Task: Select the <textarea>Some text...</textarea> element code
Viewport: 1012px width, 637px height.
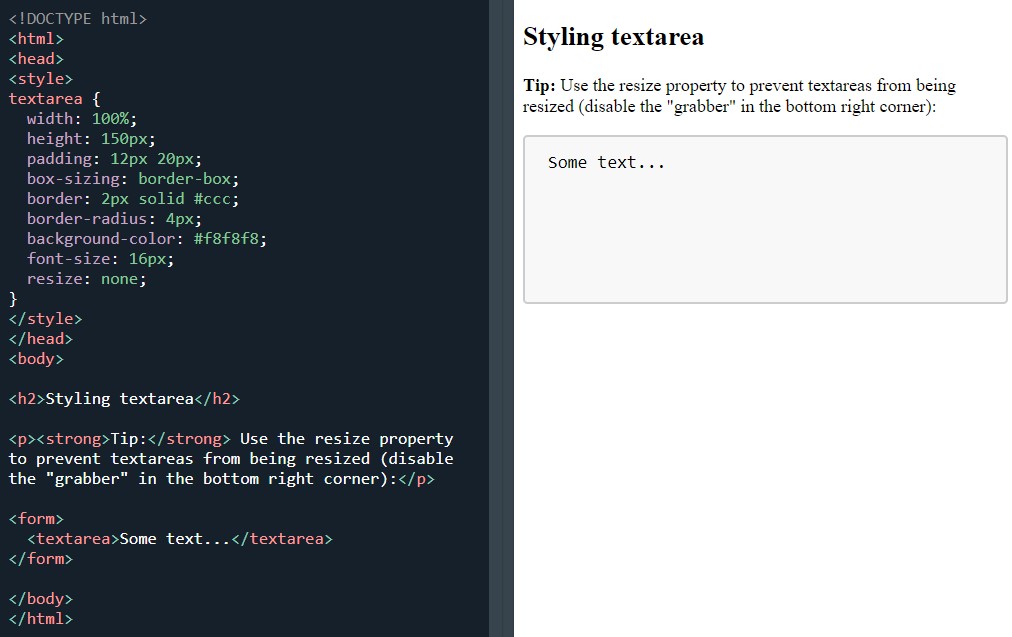Action: point(180,538)
